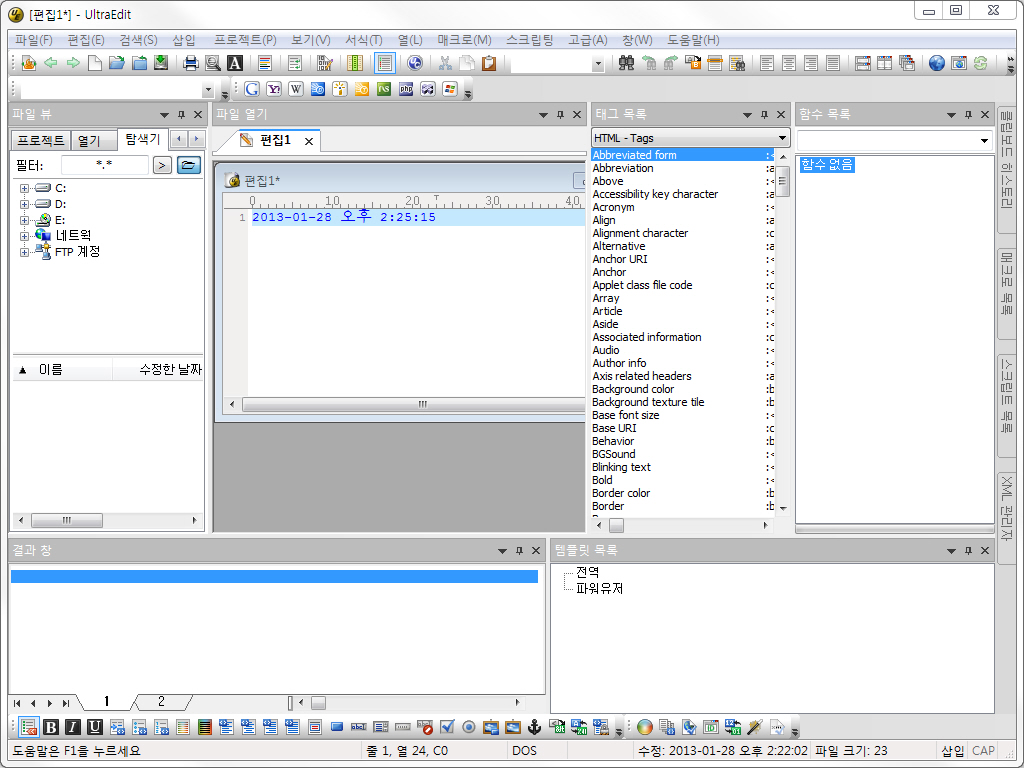Click the 이름 column header
This screenshot has width=1024, height=768.
(x=62, y=370)
